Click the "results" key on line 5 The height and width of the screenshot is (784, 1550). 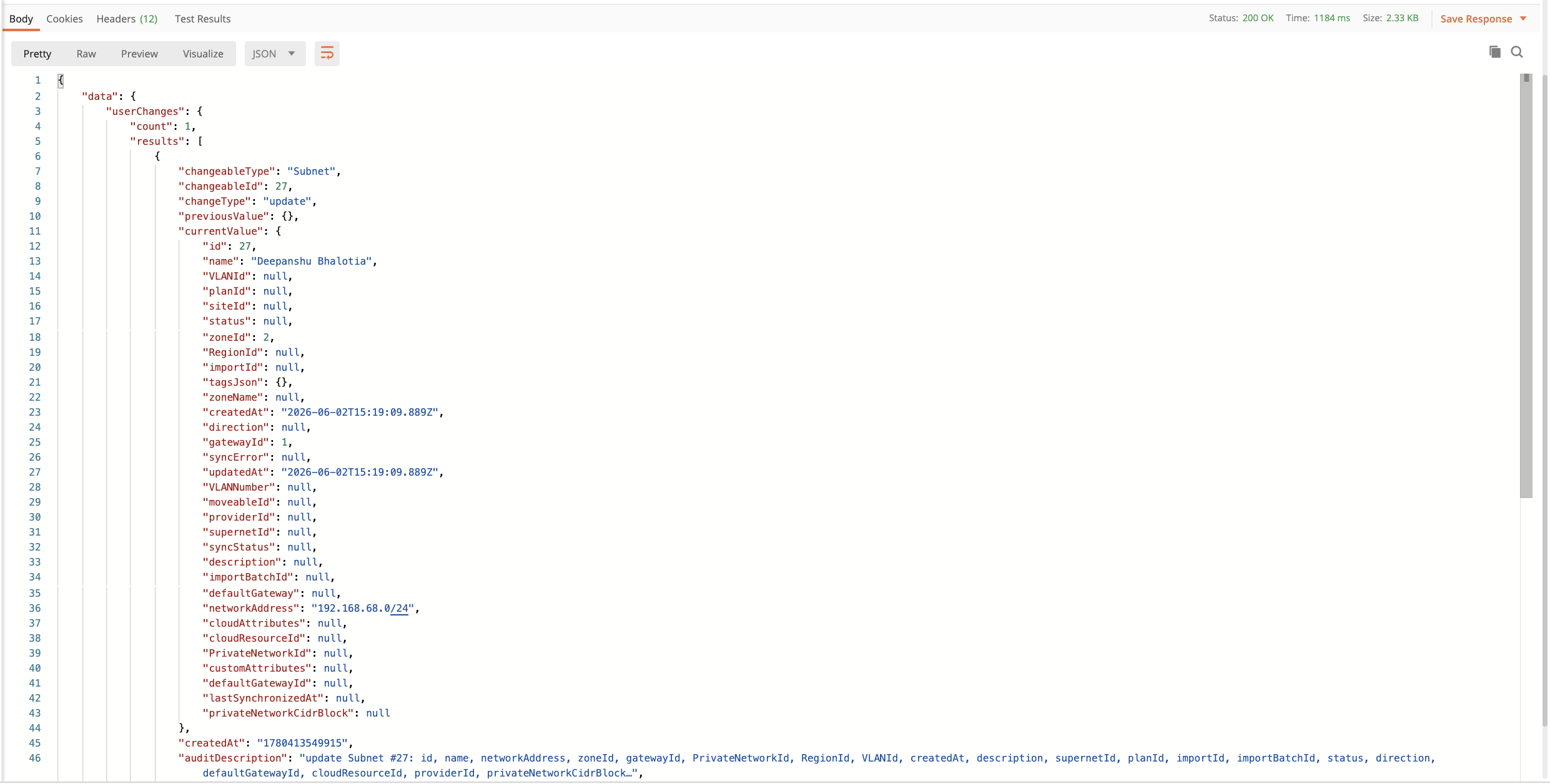[157, 141]
